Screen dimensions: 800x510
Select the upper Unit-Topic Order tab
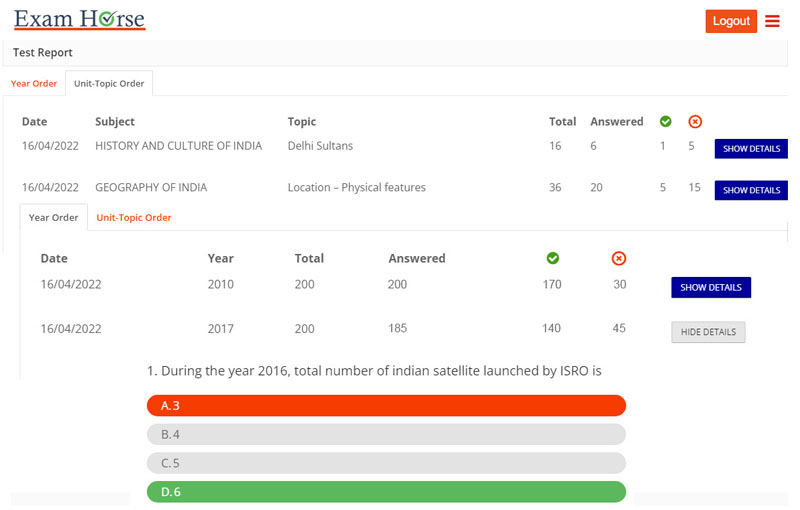click(109, 84)
